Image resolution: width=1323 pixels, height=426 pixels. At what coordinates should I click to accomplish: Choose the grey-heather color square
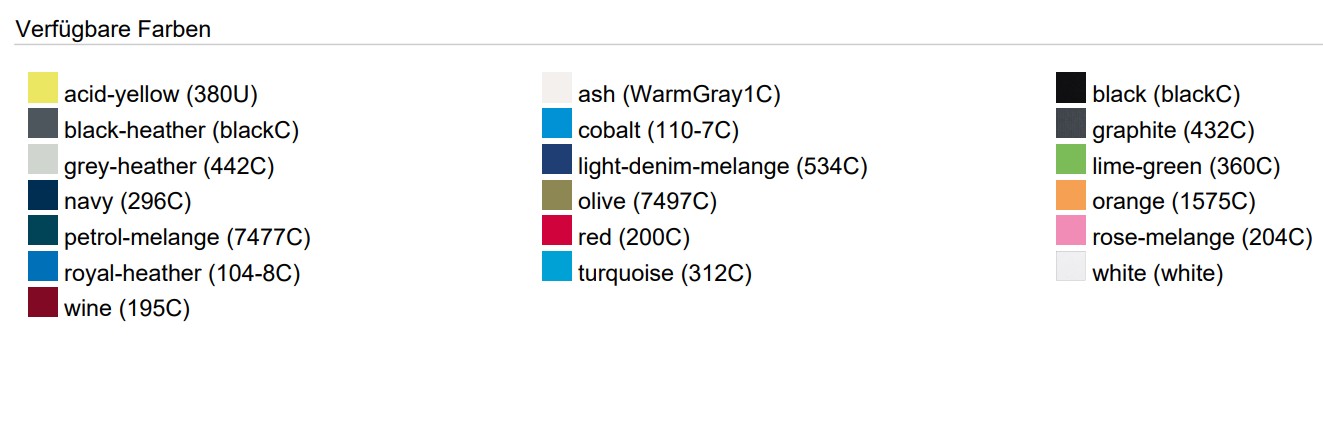tap(43, 160)
